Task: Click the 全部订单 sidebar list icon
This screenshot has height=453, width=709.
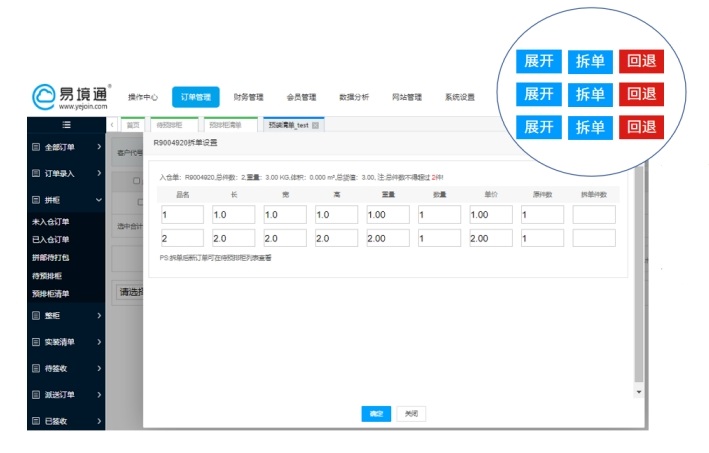Action: pyautogui.click(x=36, y=148)
